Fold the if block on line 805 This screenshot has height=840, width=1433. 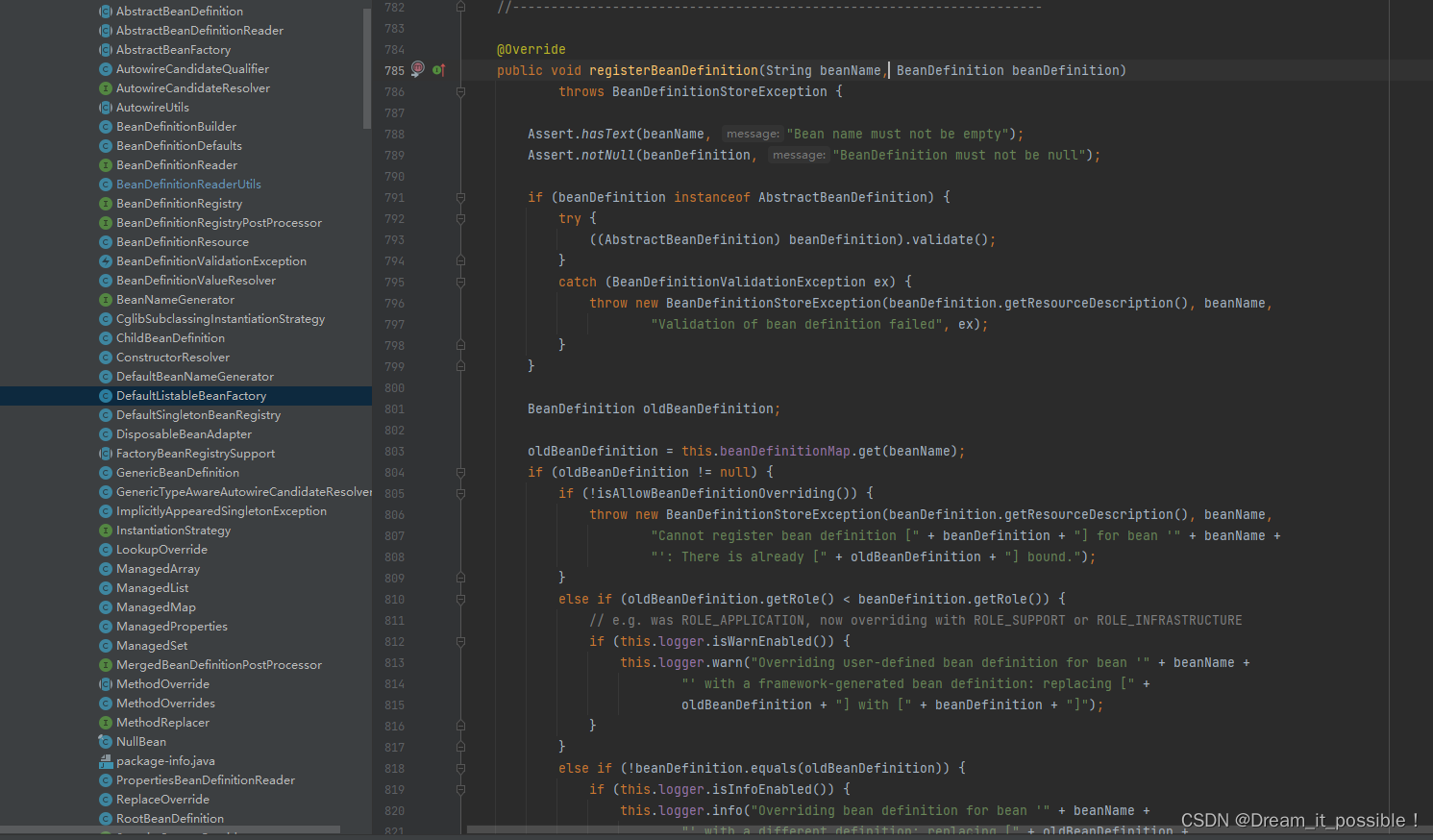[x=460, y=494]
